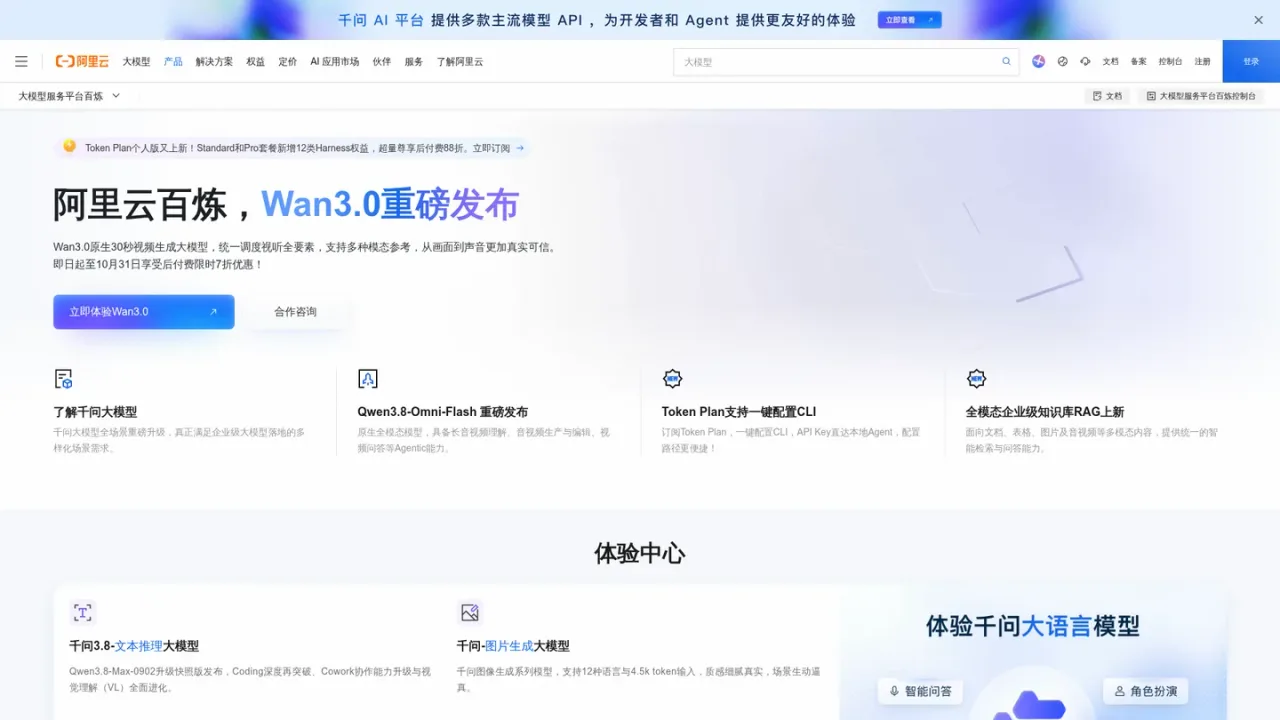Open the 定价 nav menu
Screen dimensions: 1280x720
(288, 62)
